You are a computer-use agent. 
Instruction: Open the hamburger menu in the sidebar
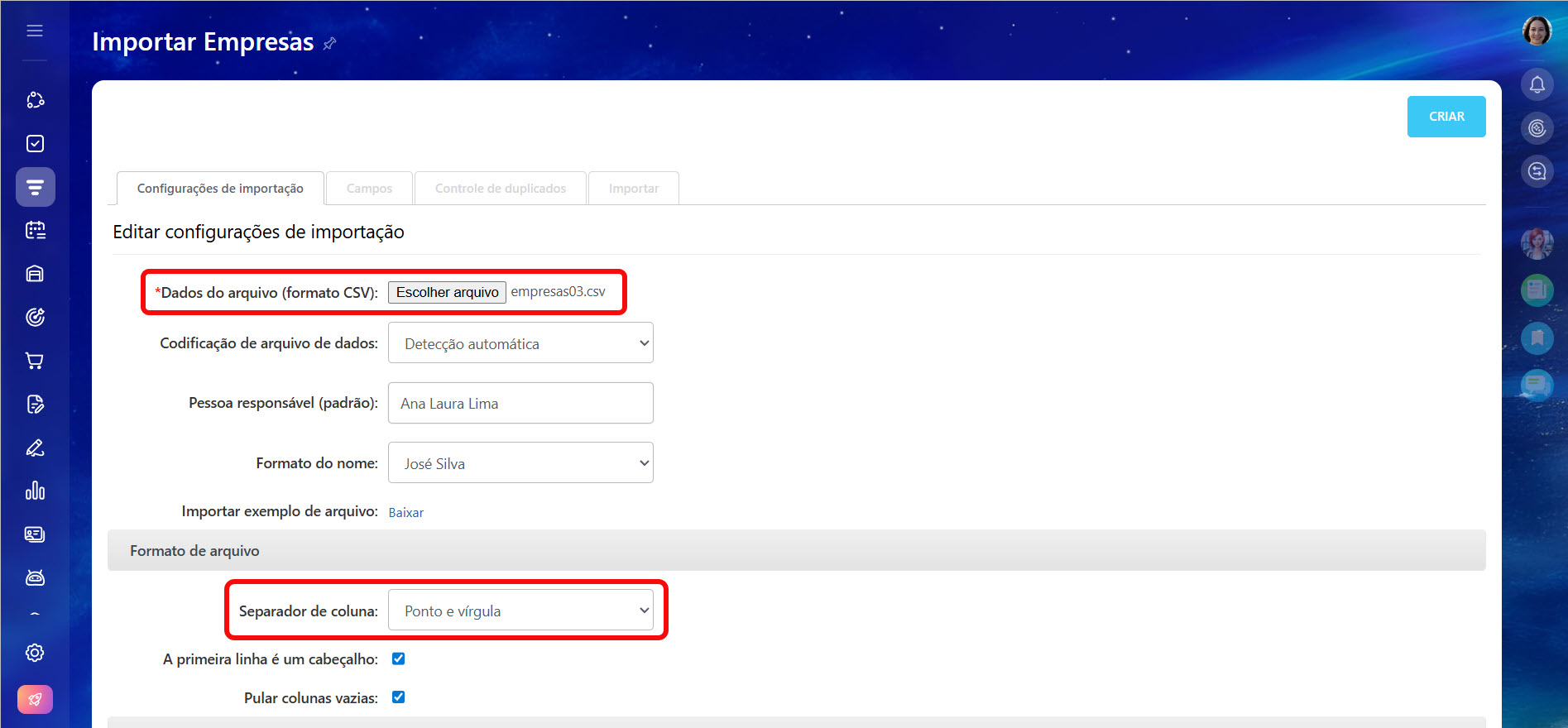pyautogui.click(x=35, y=31)
